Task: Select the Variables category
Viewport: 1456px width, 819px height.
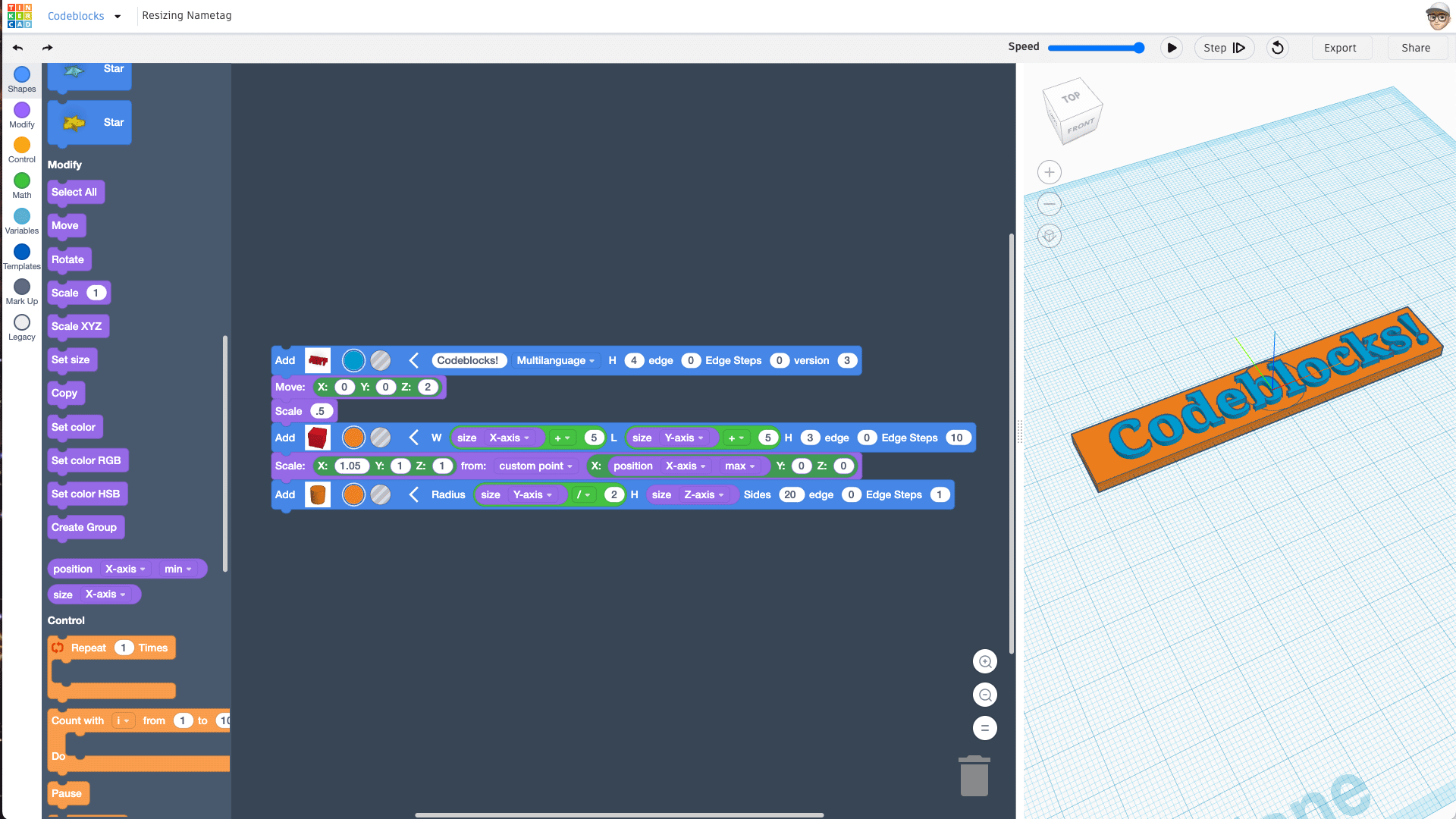Action: [x=22, y=221]
